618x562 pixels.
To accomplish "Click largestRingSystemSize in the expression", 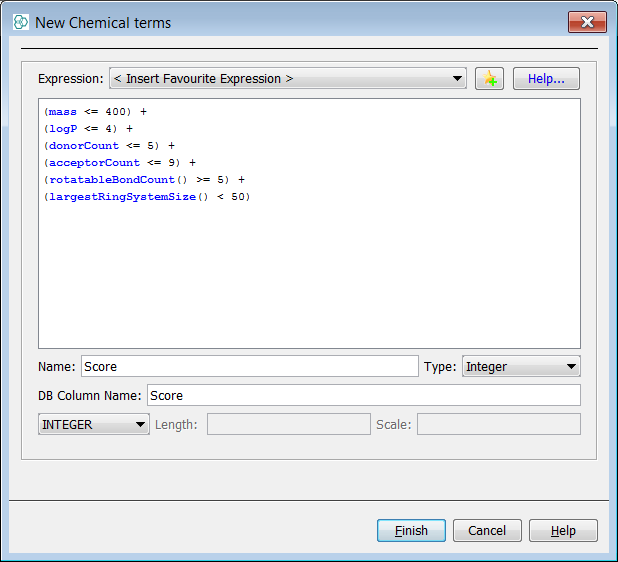I will [120, 197].
